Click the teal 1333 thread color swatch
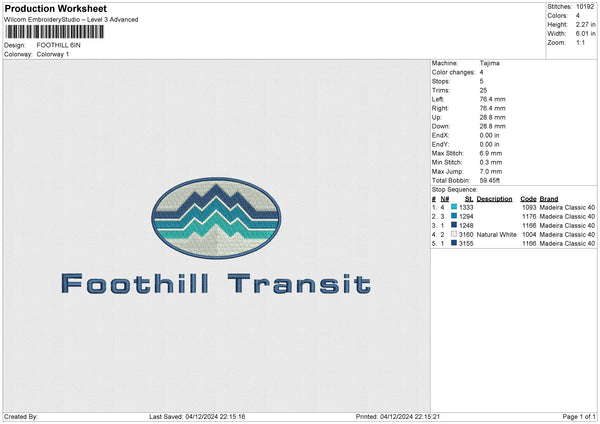The image size is (600, 424). click(454, 207)
